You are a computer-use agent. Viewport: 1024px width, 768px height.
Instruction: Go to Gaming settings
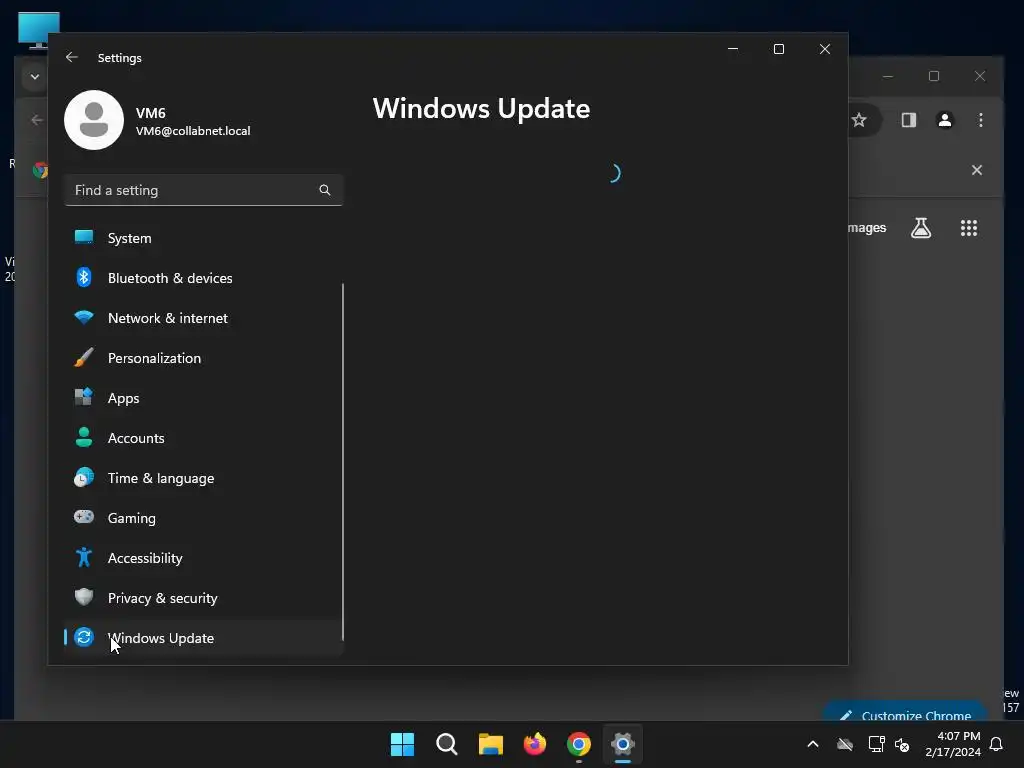204,518
